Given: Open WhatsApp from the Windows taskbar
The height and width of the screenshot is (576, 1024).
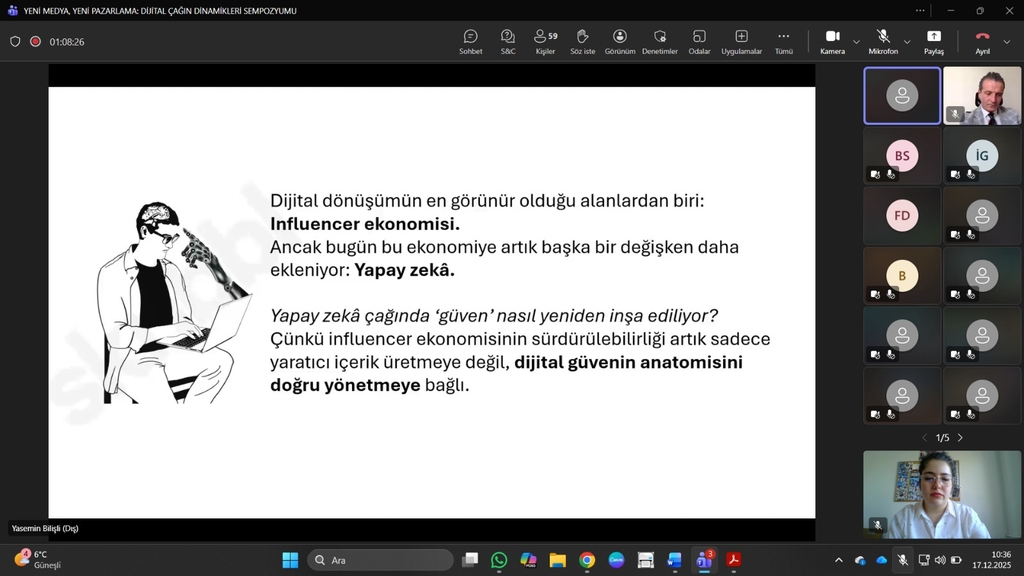Looking at the screenshot, I should (x=499, y=560).
